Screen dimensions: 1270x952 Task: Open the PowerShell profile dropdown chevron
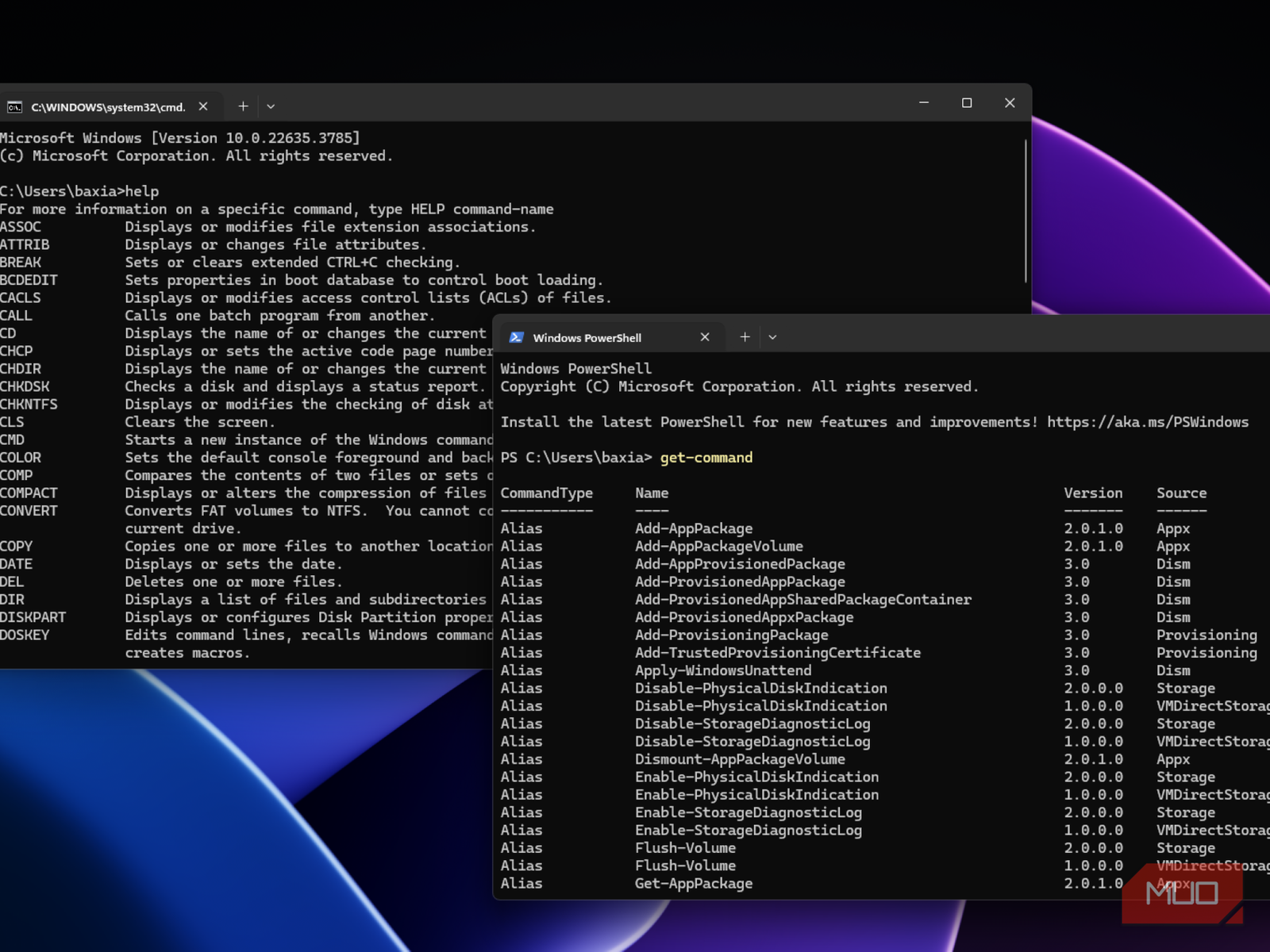[772, 337]
